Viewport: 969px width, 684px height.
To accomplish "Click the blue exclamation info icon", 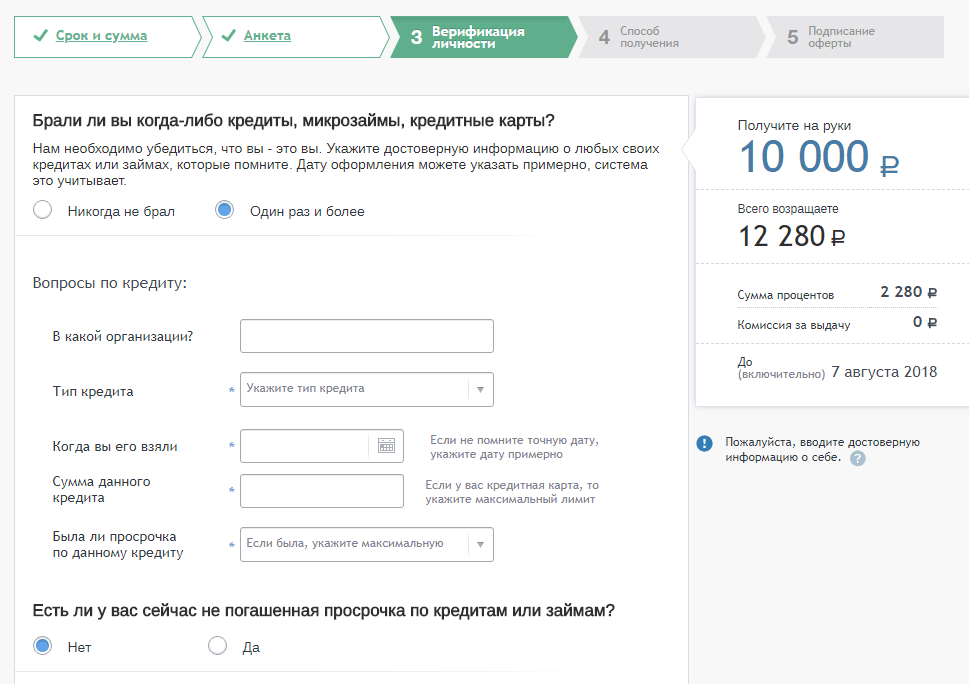I will tap(705, 443).
